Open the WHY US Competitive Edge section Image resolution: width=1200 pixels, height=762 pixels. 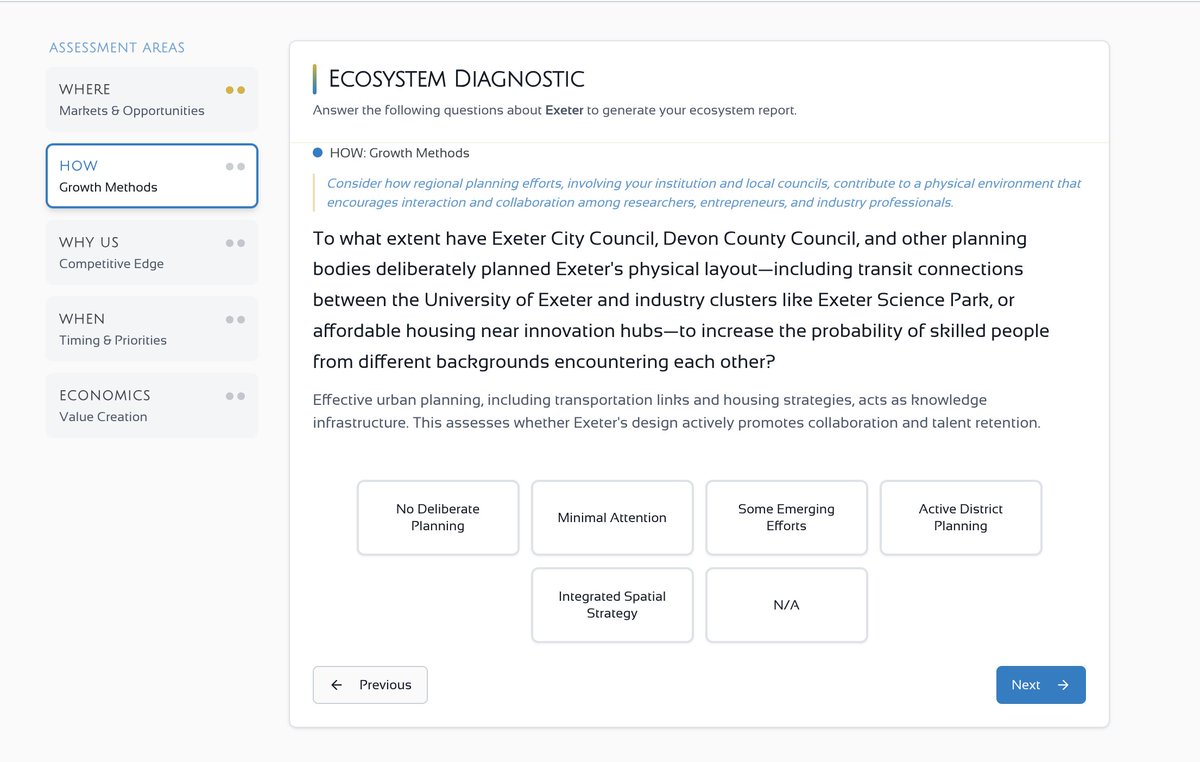pos(151,252)
